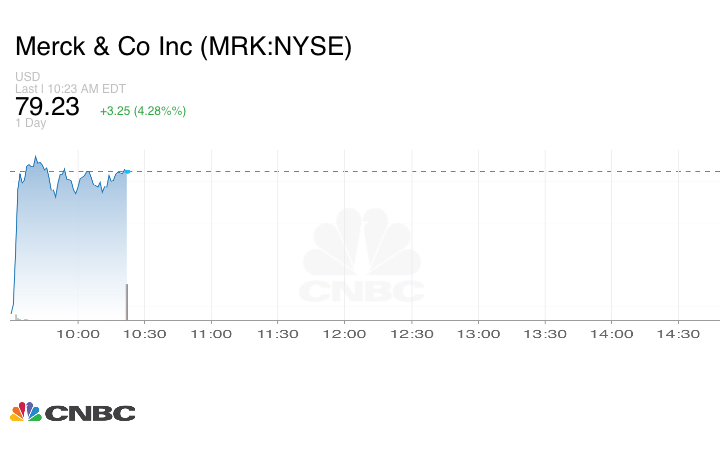Click the blue current-price arrow marker
This screenshot has height=450, width=720.
pos(128,172)
